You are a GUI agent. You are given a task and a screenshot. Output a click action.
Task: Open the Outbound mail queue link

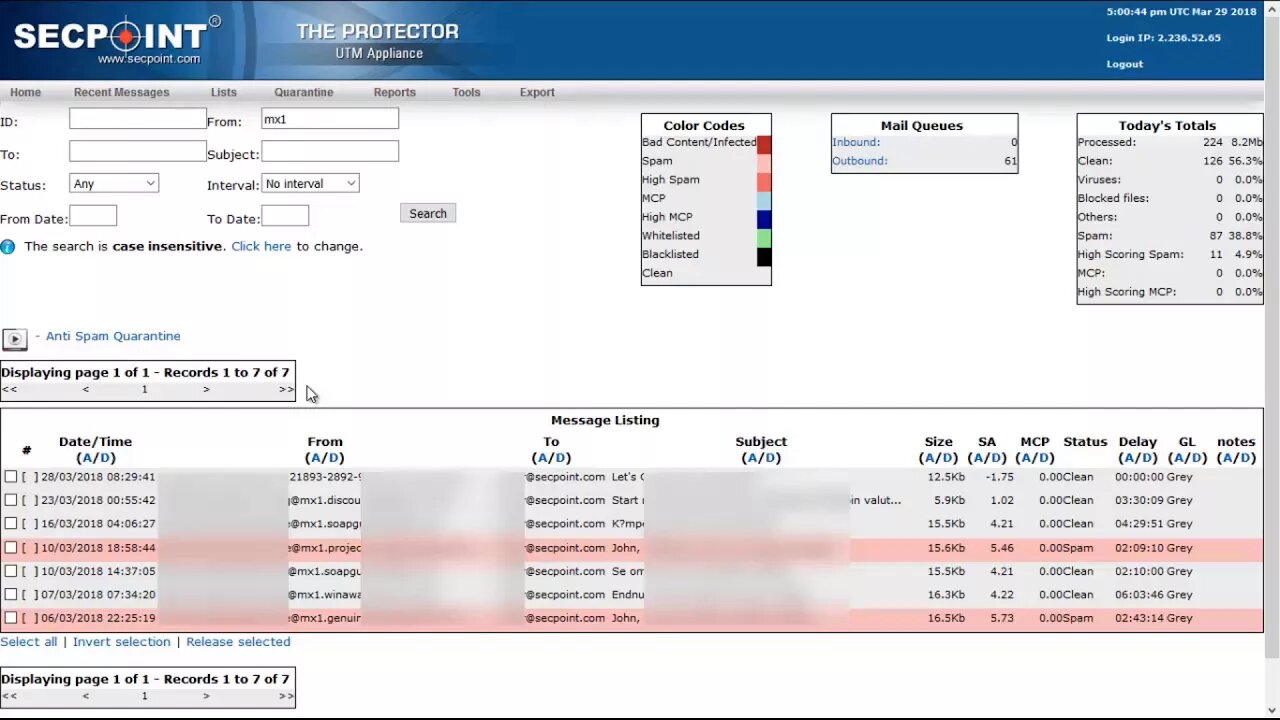click(860, 161)
